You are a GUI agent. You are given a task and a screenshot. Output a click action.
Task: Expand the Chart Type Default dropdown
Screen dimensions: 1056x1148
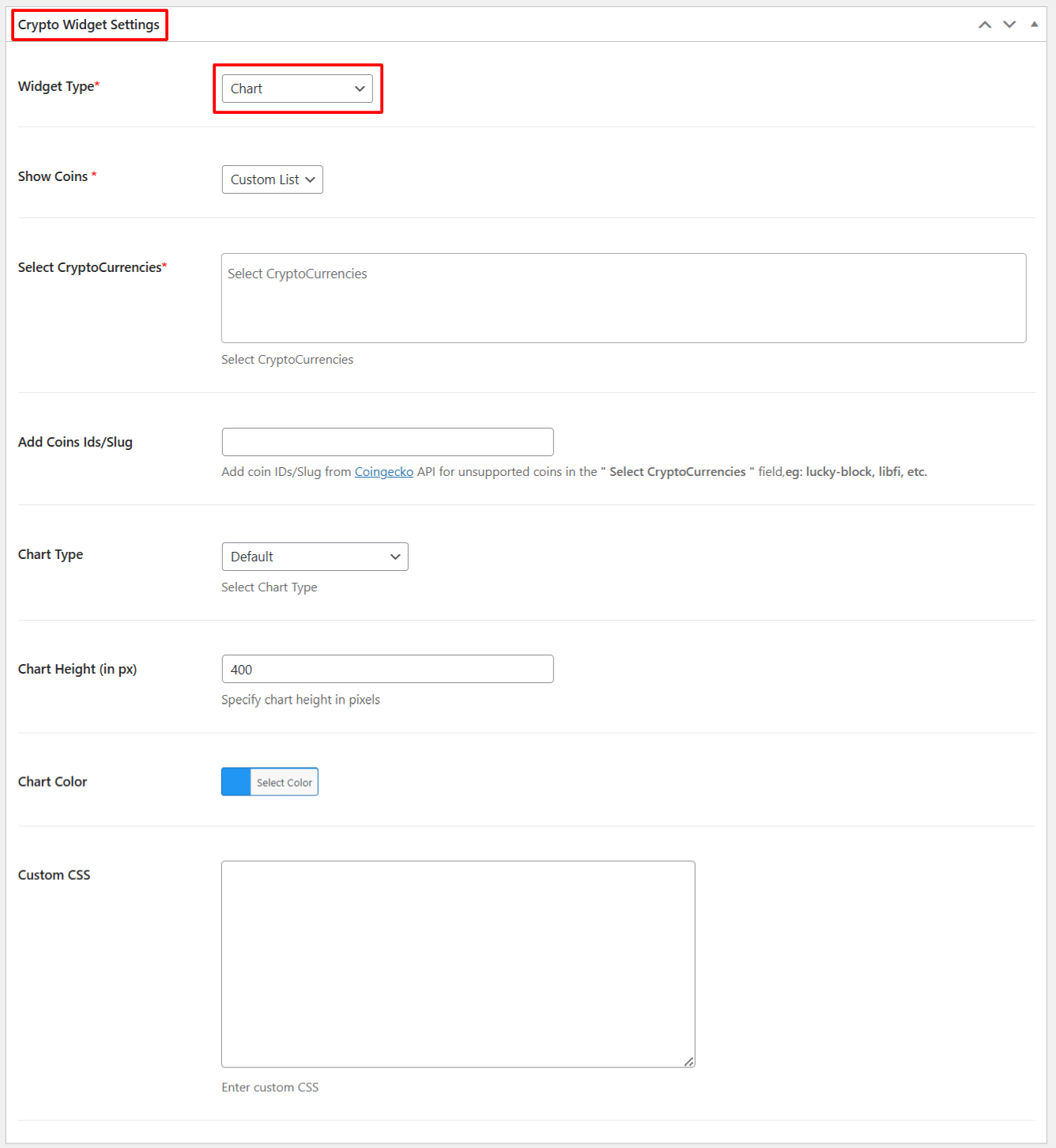click(x=315, y=557)
